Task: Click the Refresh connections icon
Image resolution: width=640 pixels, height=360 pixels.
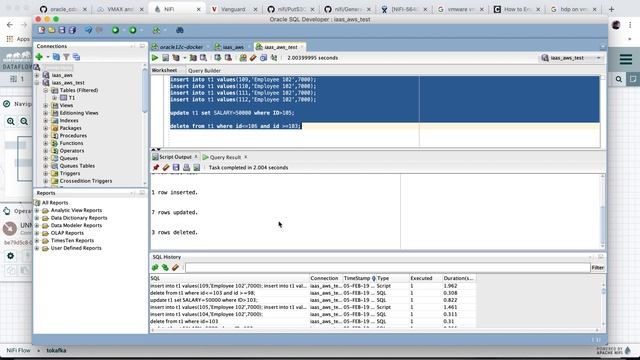Action: (x=56, y=57)
